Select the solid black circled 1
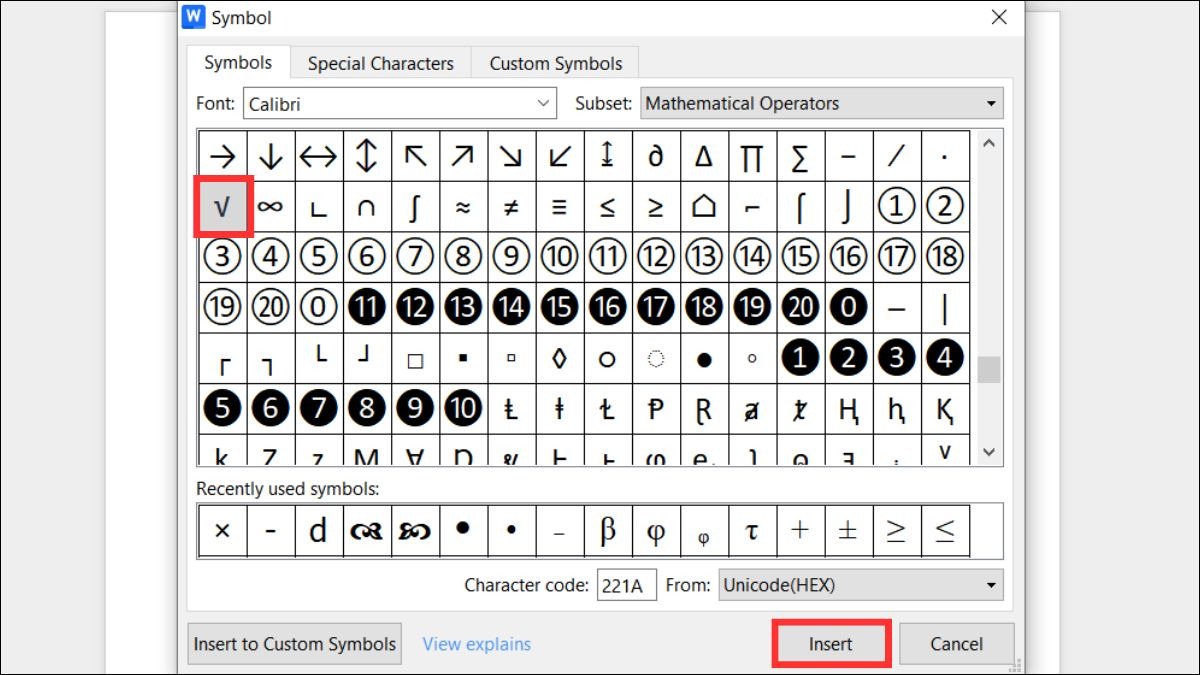The height and width of the screenshot is (675, 1200). [x=800, y=359]
